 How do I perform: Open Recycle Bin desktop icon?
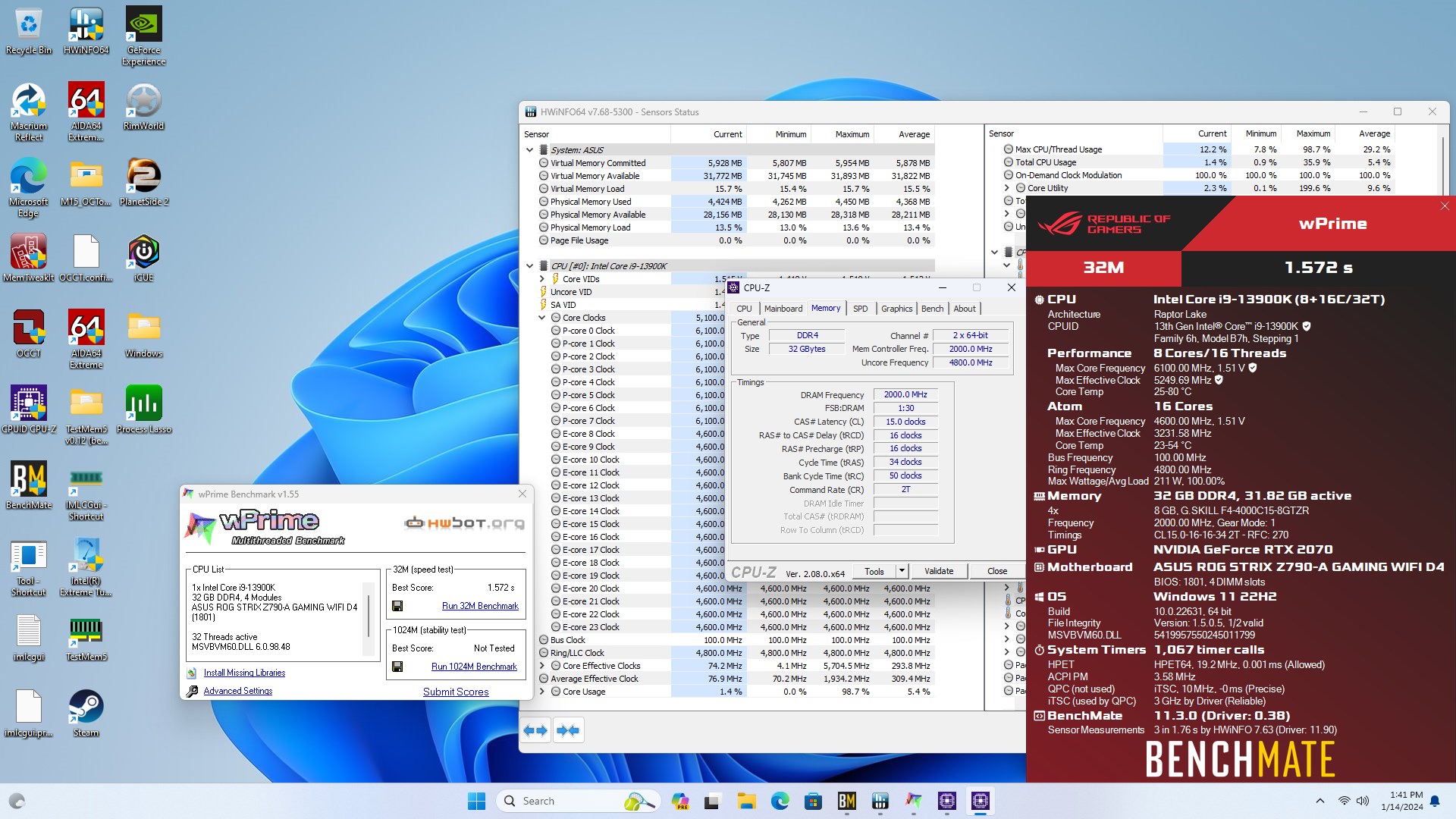coord(28,30)
